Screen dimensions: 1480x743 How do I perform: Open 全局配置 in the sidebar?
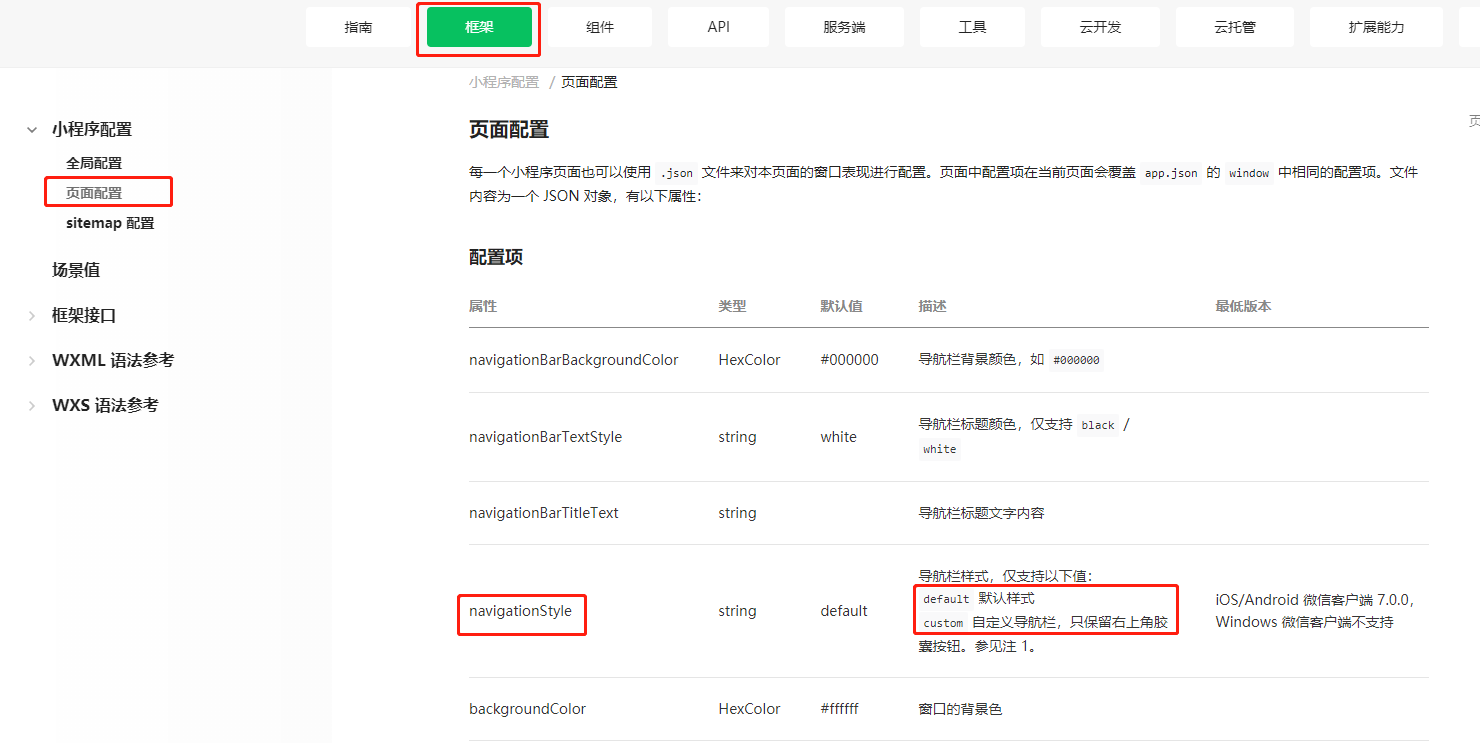pyautogui.click(x=94, y=163)
